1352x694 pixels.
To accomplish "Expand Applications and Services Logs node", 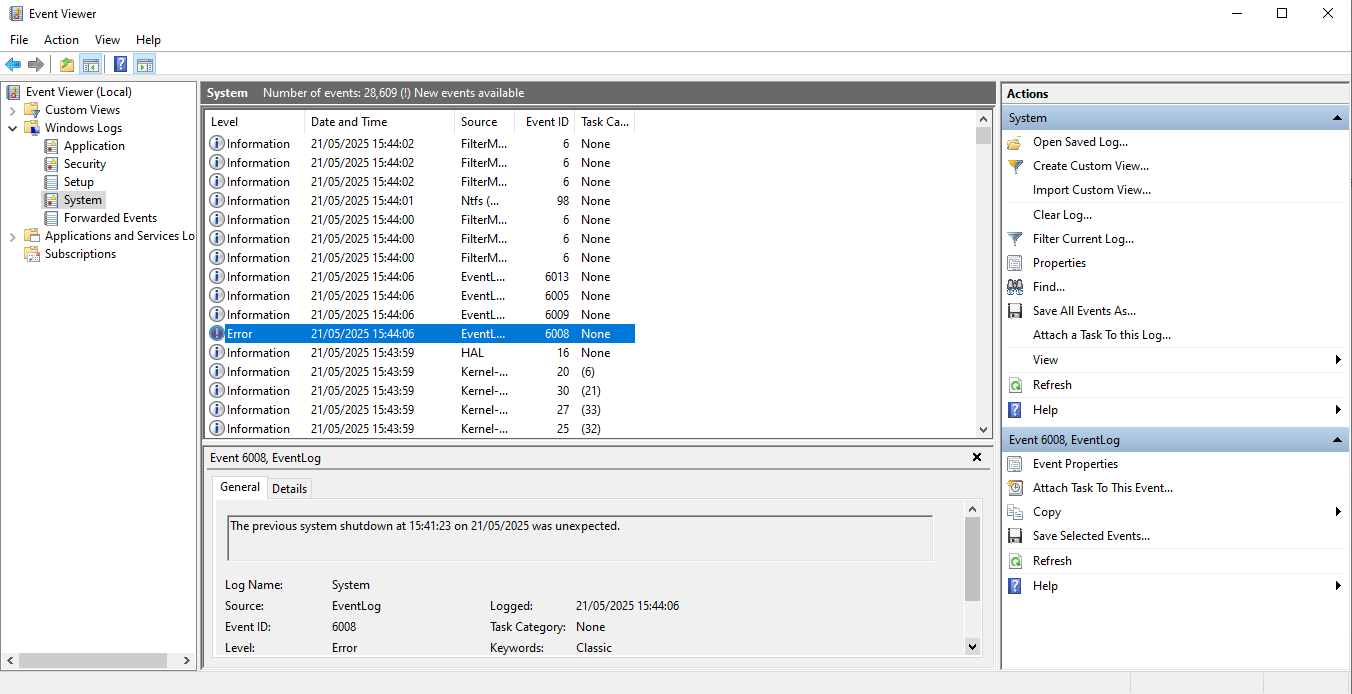I will point(12,236).
